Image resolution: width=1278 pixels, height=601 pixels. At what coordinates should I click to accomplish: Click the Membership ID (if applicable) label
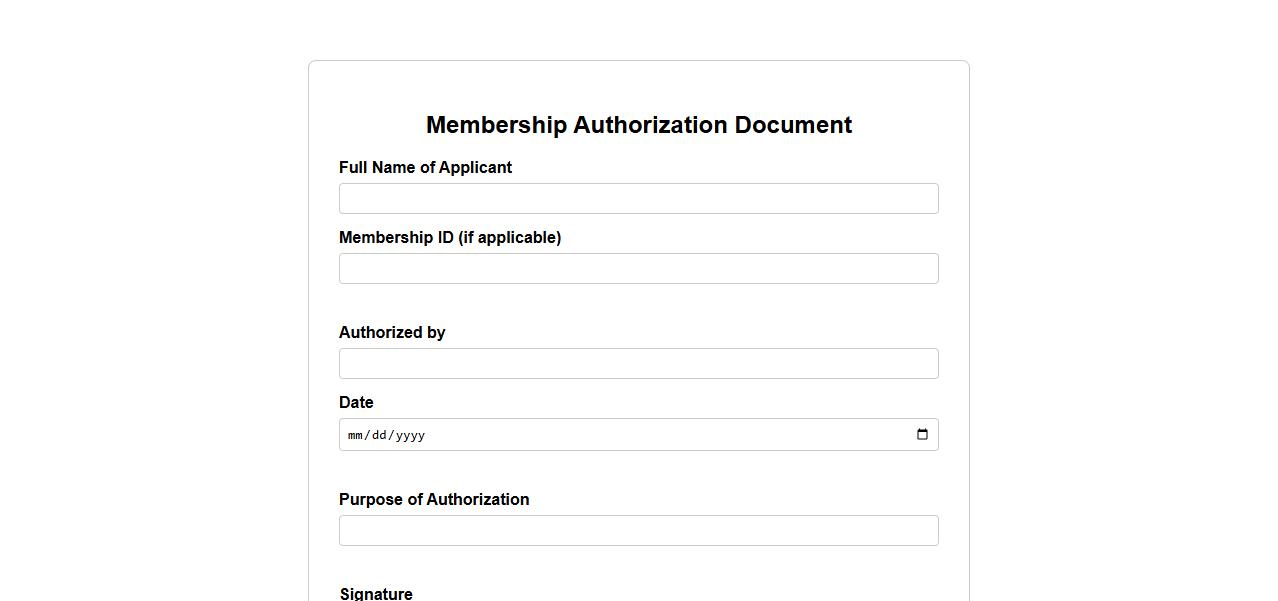click(450, 237)
